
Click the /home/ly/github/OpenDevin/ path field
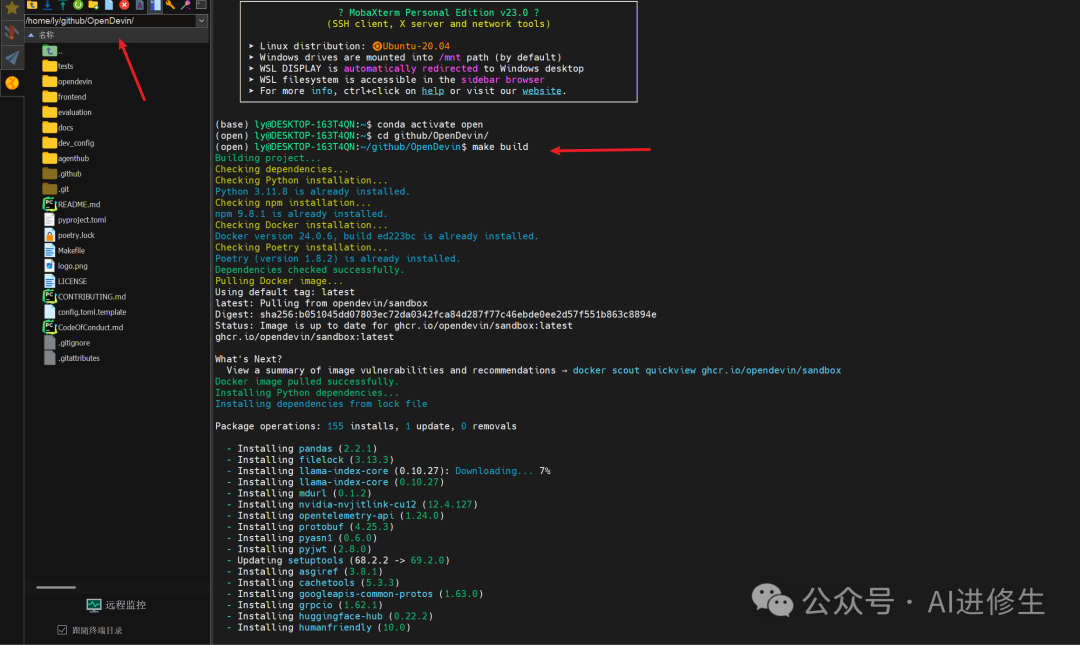coord(110,21)
